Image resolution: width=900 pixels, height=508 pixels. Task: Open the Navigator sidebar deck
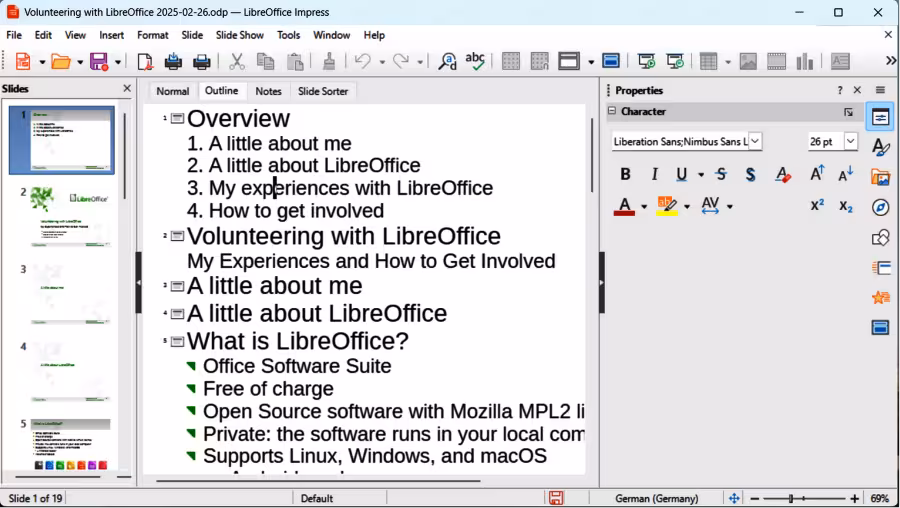(880, 207)
